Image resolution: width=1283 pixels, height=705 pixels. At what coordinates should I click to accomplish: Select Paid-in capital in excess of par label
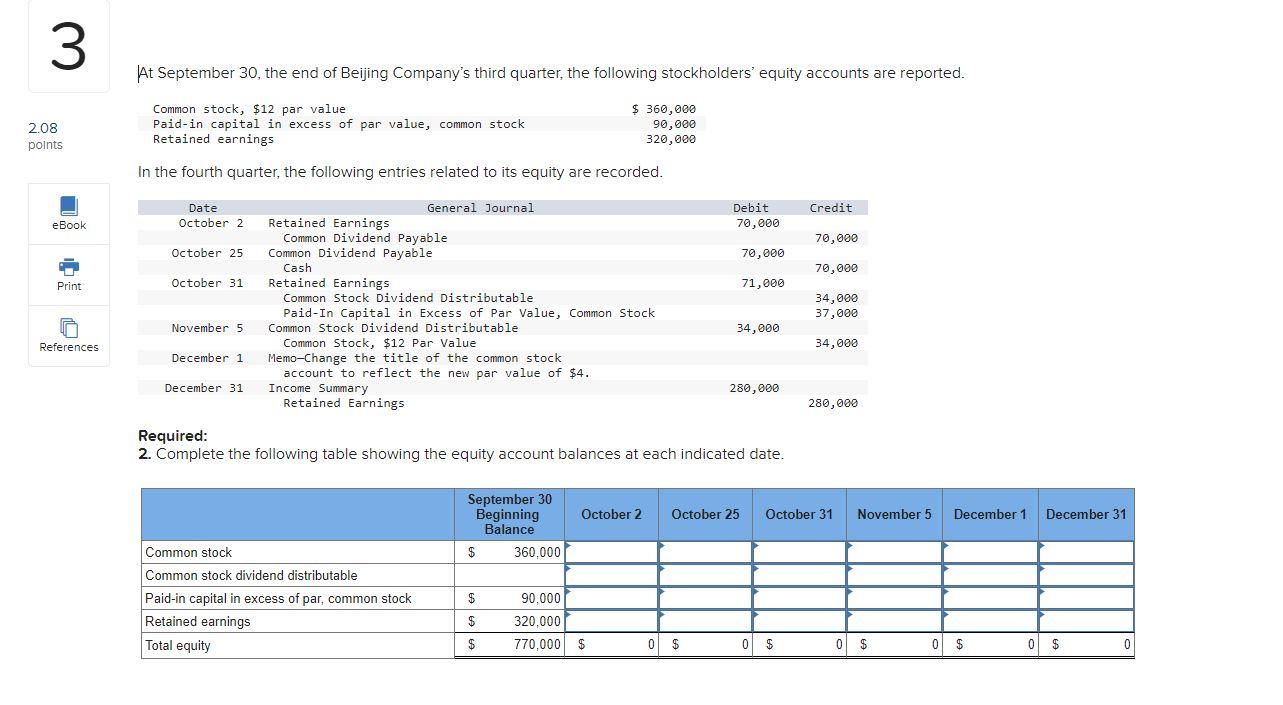[x=278, y=598]
